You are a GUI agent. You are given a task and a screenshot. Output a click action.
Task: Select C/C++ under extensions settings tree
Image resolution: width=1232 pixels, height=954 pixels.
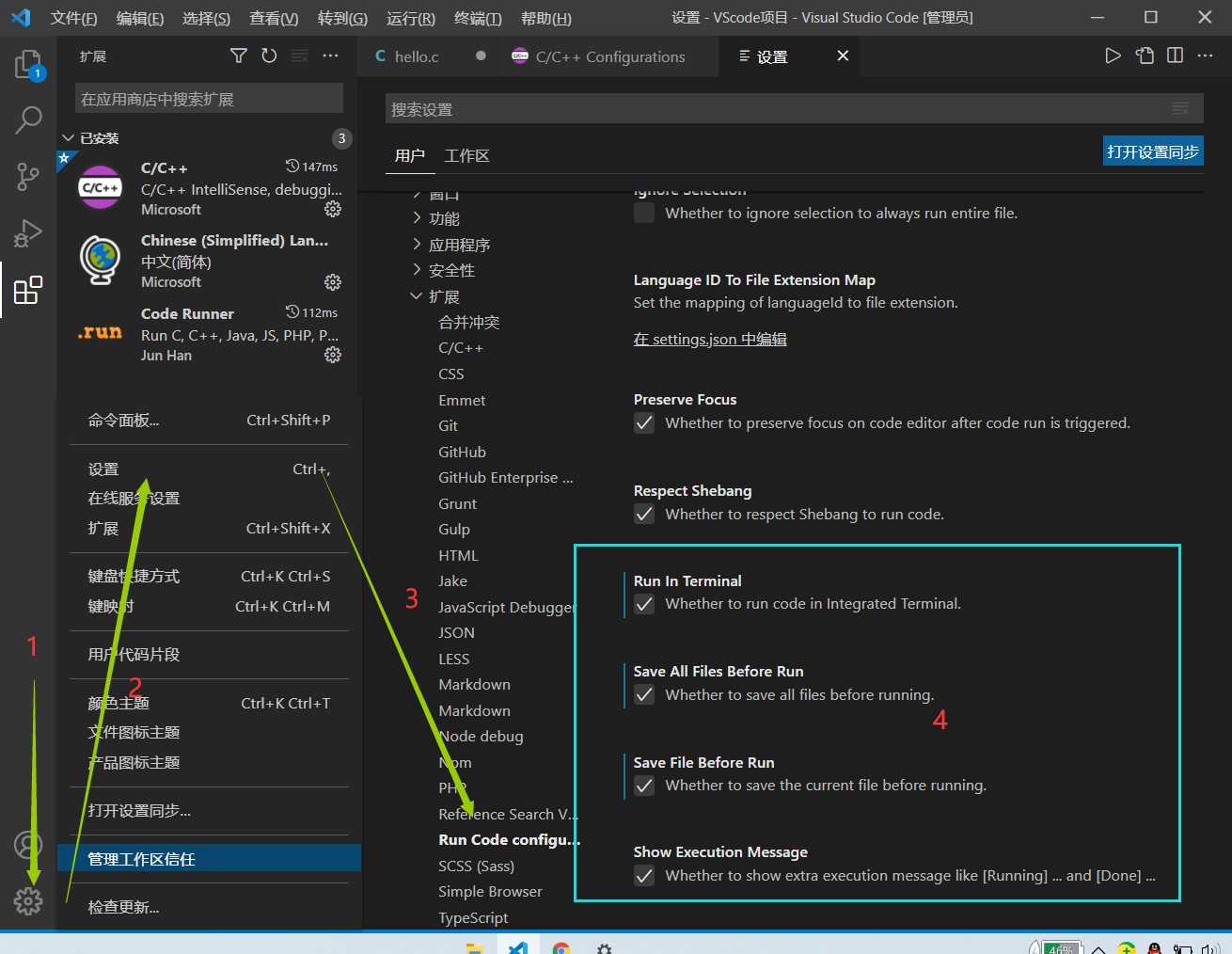point(461,348)
